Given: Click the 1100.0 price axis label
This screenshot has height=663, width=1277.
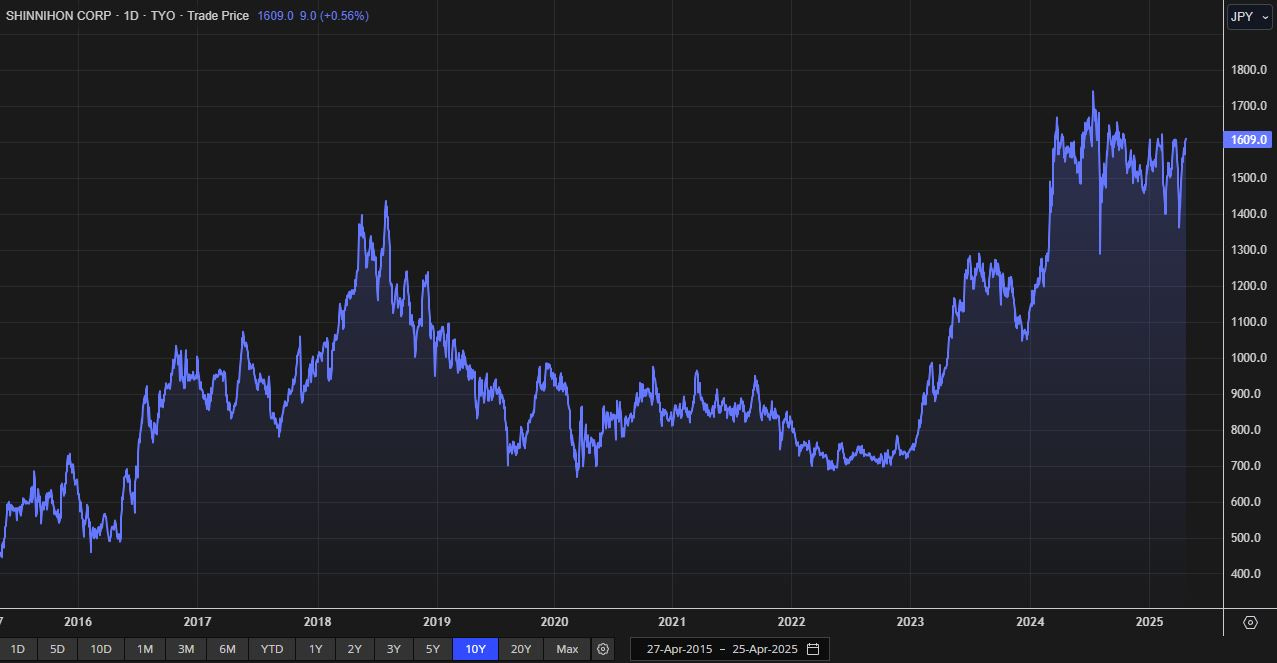Looking at the screenshot, I should 1251,322.
